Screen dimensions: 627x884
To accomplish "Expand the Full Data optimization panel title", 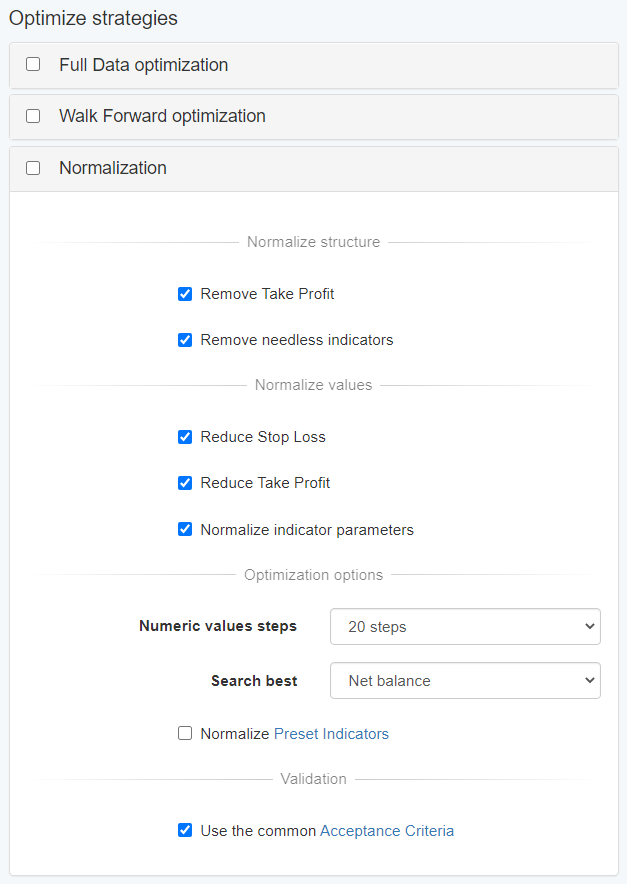I will [143, 65].
